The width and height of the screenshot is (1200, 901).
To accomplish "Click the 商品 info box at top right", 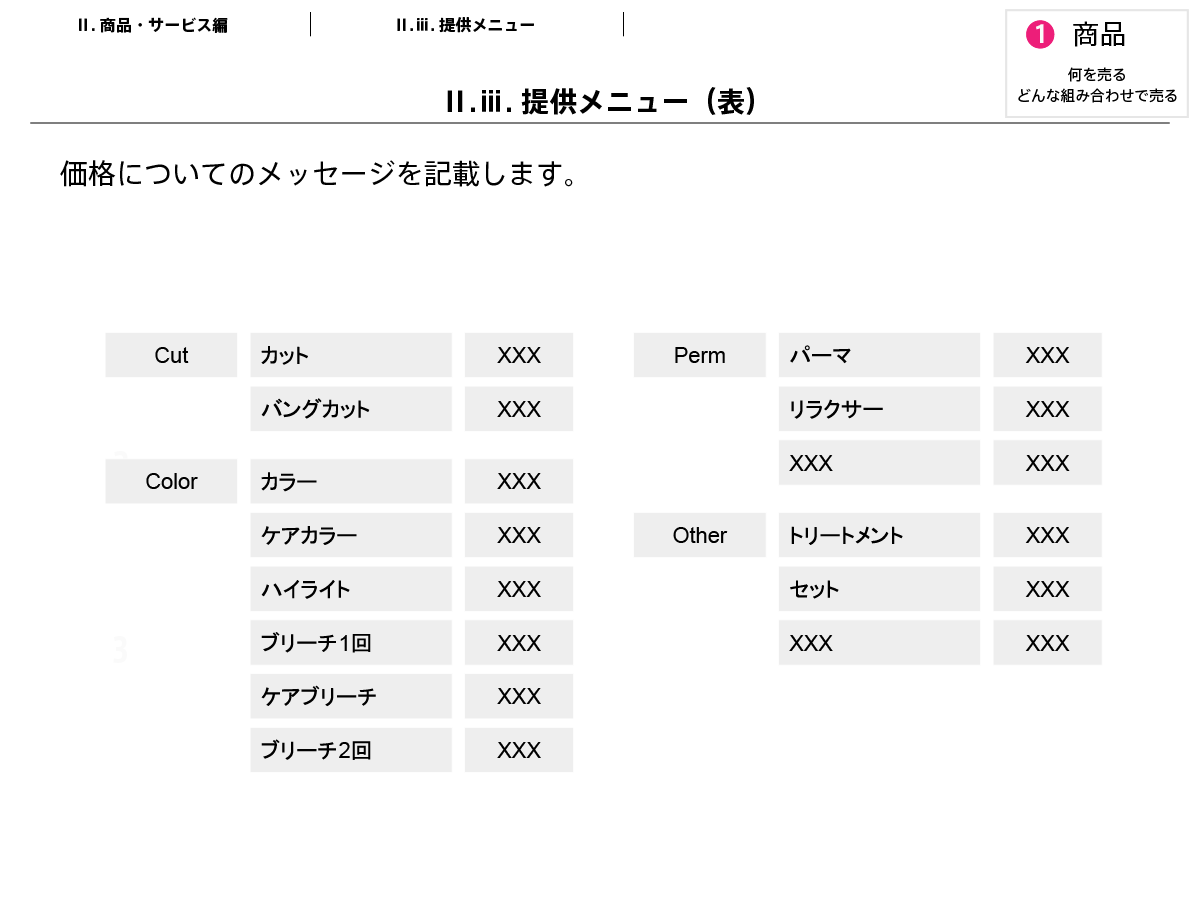I will (x=1096, y=64).
